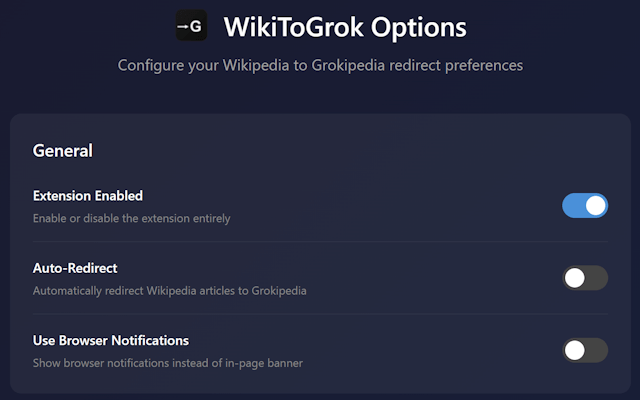Click "Enable or disable the extension entirely" description
This screenshot has width=640, height=400.
(131, 218)
